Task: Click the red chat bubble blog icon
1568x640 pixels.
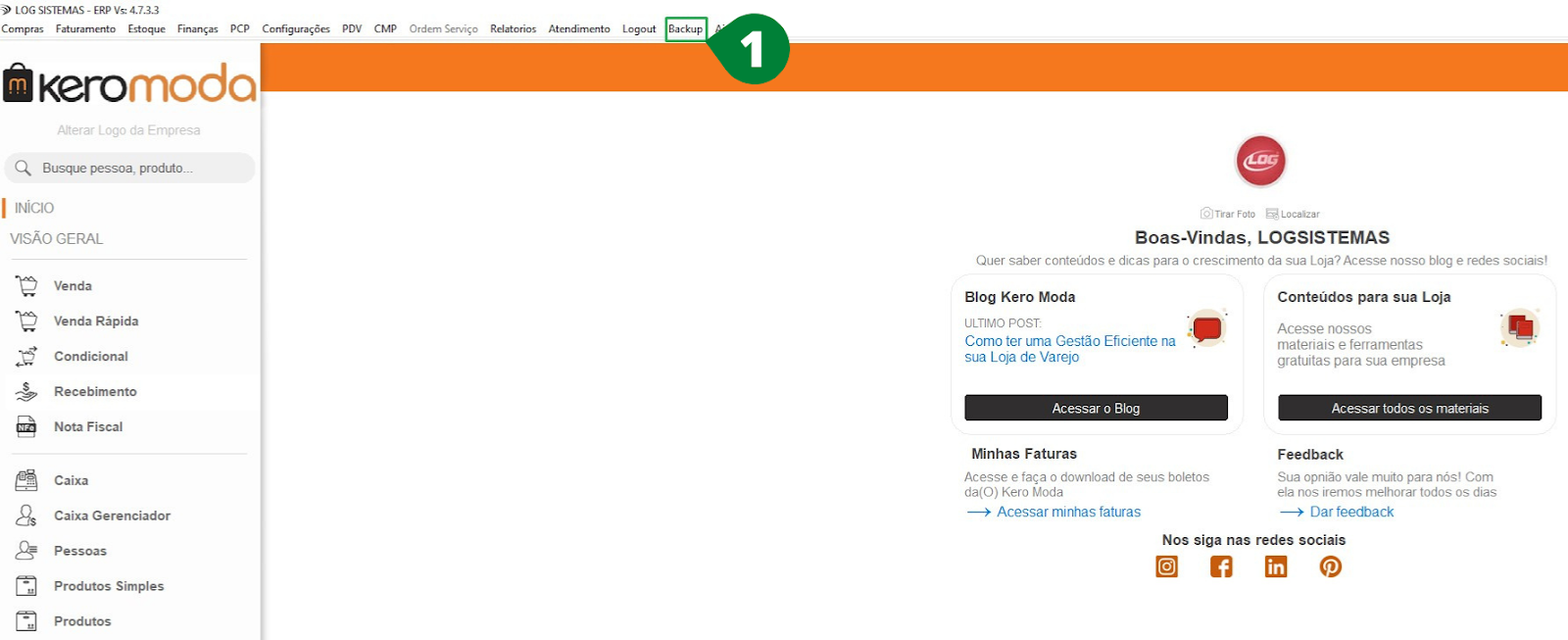Action: point(1207,329)
